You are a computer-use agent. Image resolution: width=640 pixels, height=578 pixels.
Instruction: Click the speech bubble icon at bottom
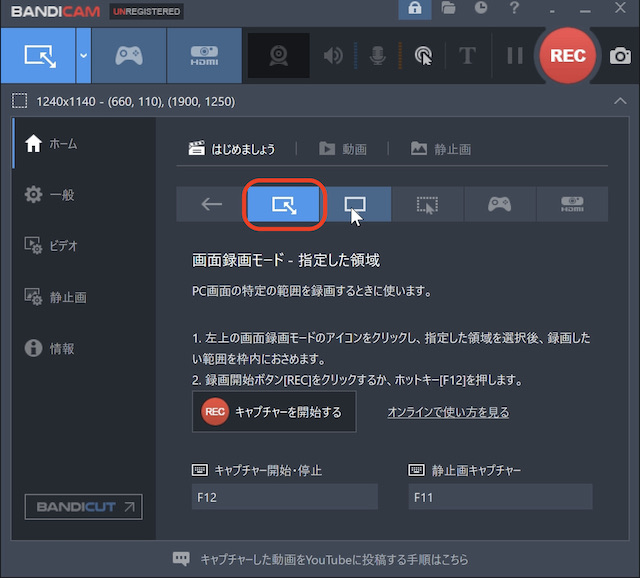click(x=181, y=559)
